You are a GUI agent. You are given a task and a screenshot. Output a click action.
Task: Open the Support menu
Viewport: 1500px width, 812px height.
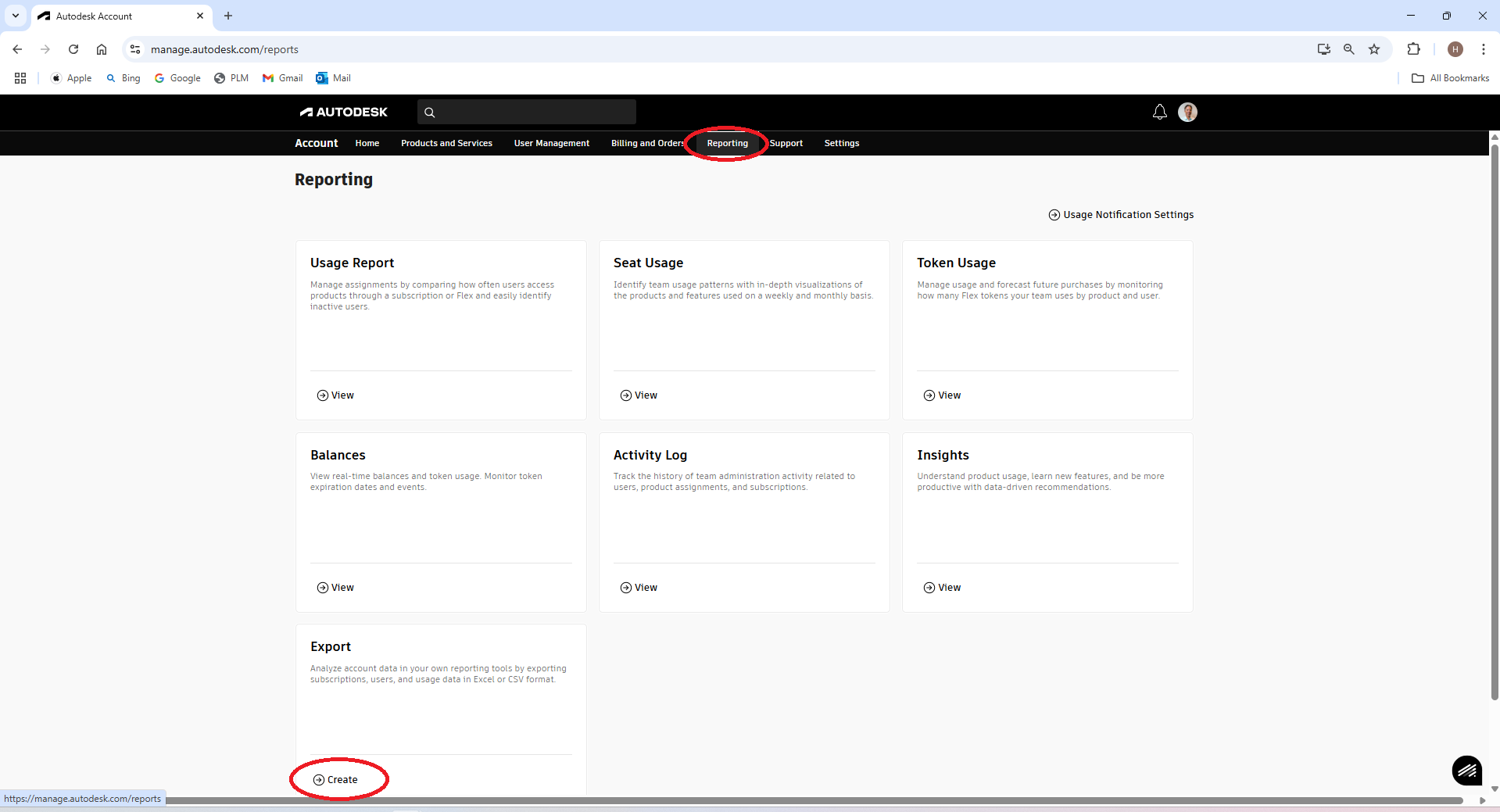pyautogui.click(x=786, y=143)
